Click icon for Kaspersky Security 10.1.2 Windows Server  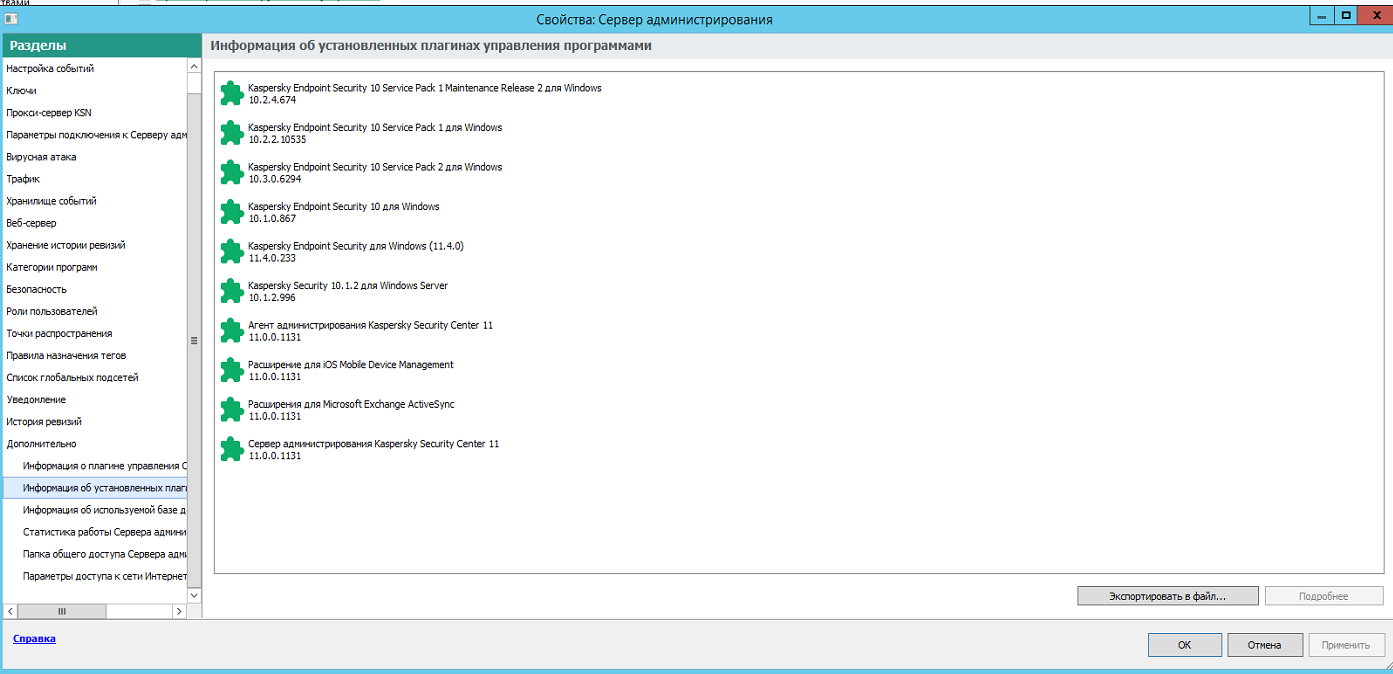(x=232, y=291)
